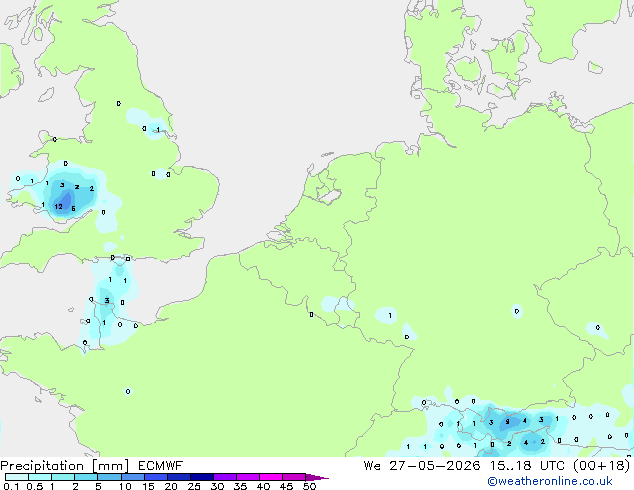Click the legend label '50'

coord(309,486)
